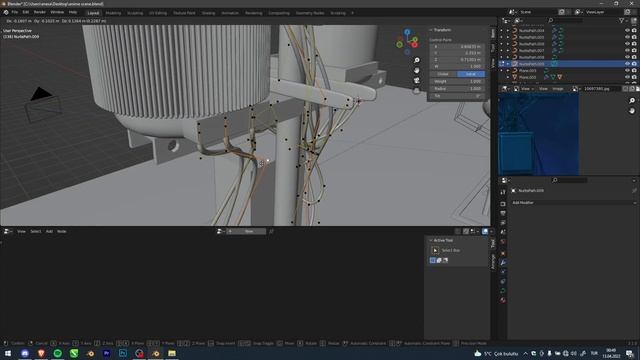
Task: Hide Plane.001 via its eye icon
Action: coord(627,70)
